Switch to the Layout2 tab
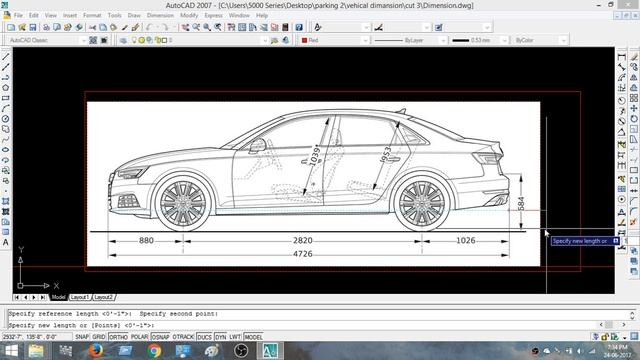The image size is (640, 360). [103, 297]
